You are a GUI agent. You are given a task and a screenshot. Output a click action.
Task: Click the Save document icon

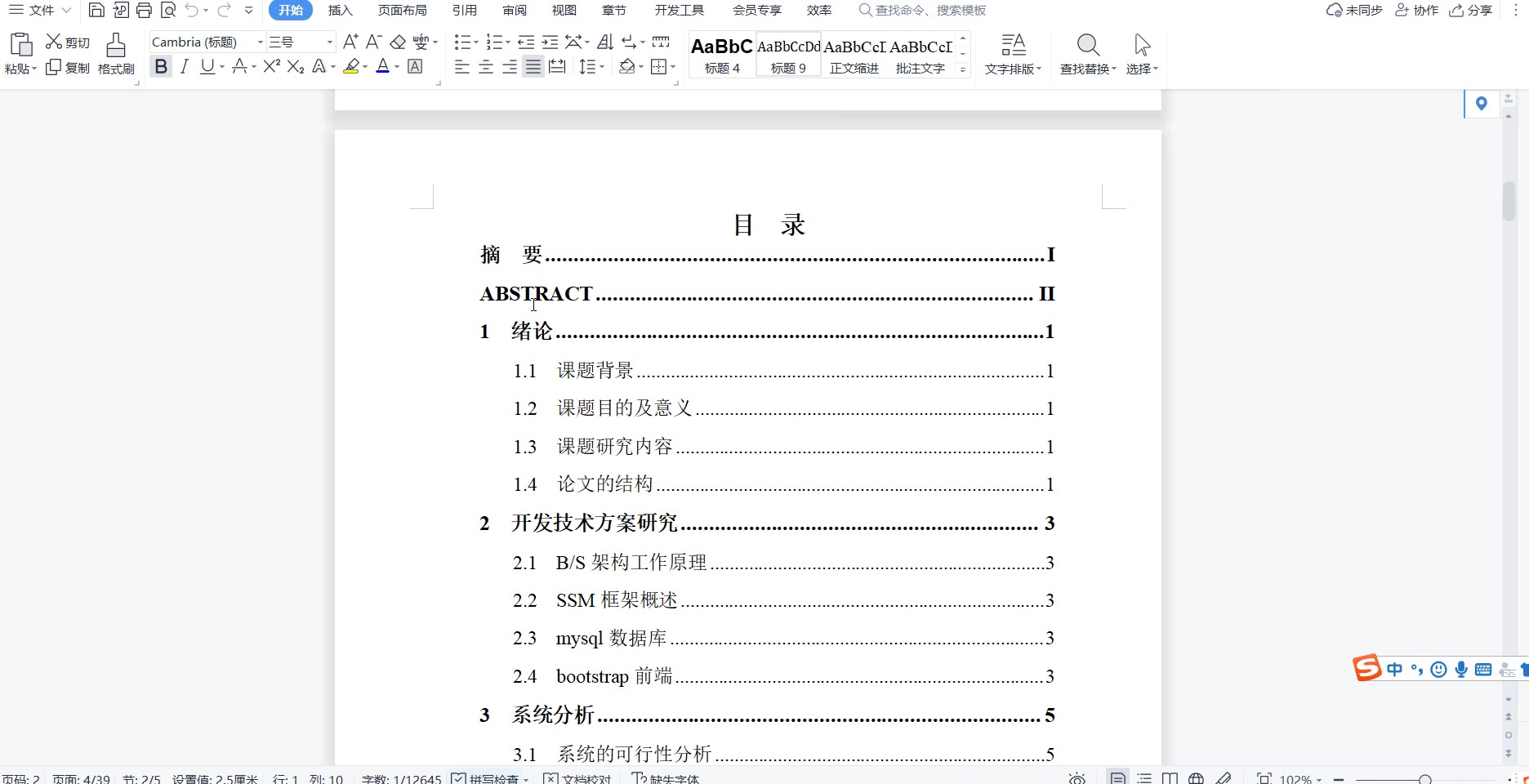pos(96,11)
